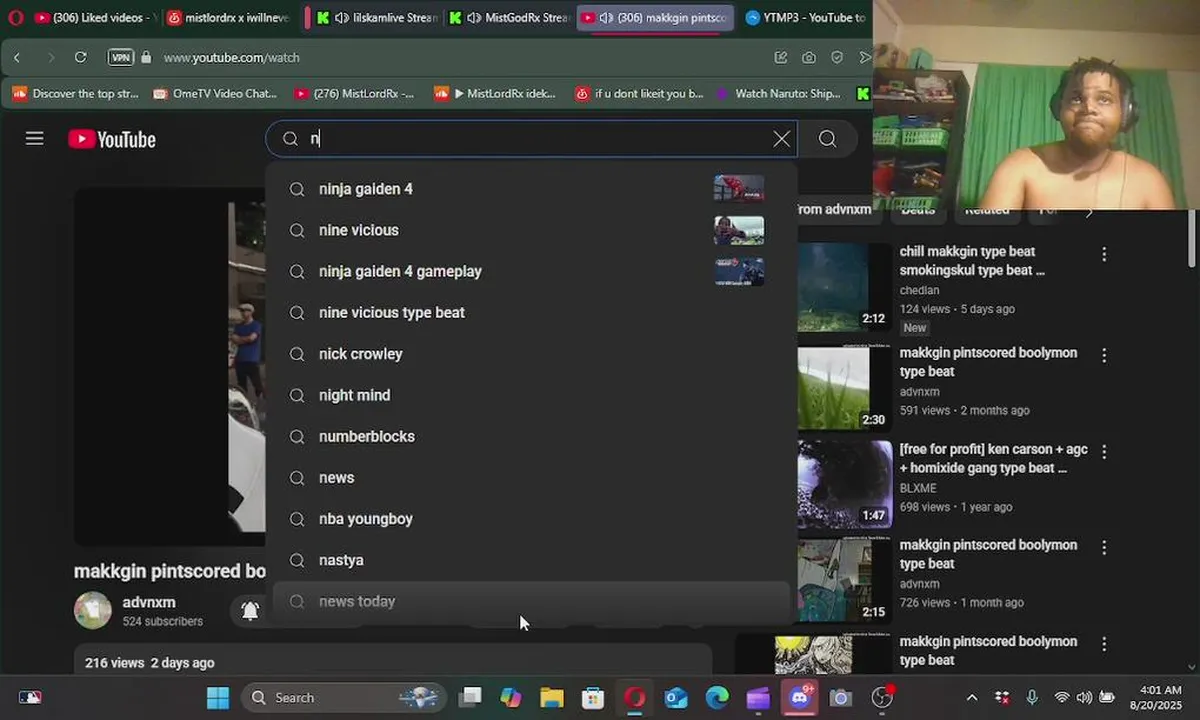The height and width of the screenshot is (720, 1200).
Task: Select suggestion nine vicious
Action: pyautogui.click(x=530, y=230)
